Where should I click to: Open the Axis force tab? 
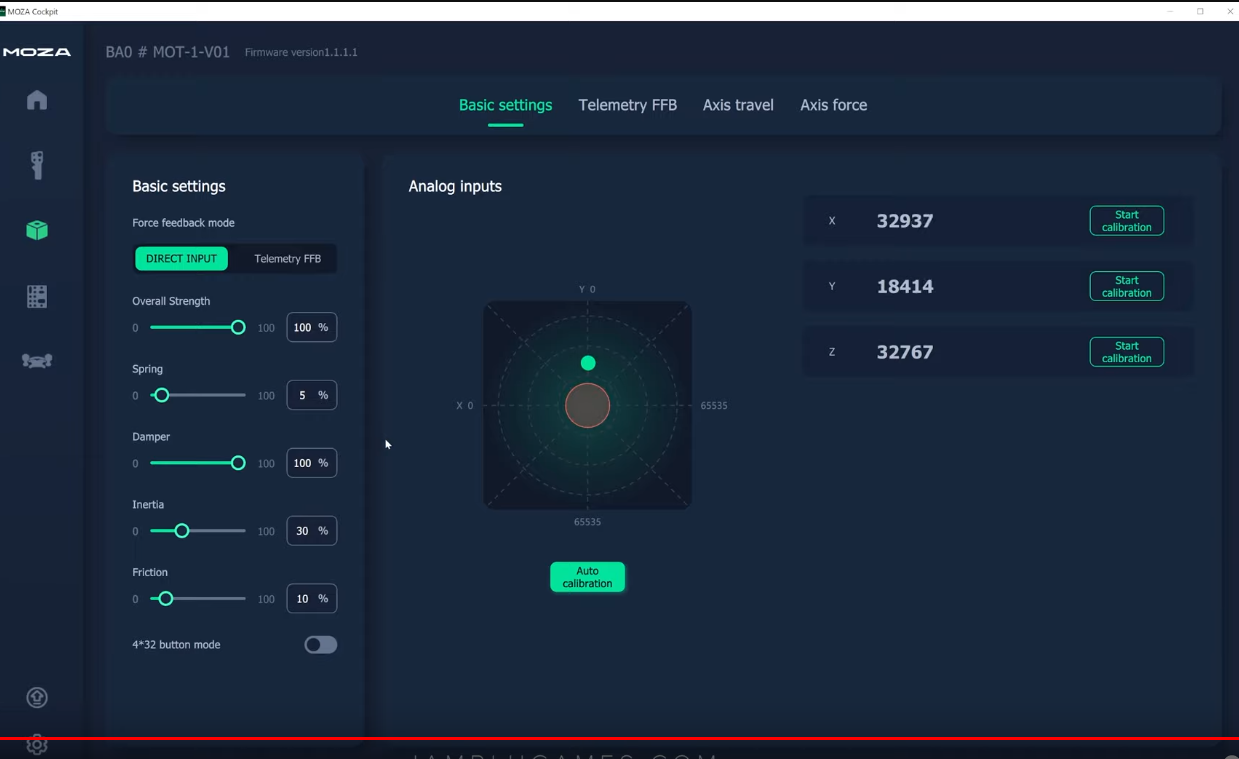click(833, 105)
